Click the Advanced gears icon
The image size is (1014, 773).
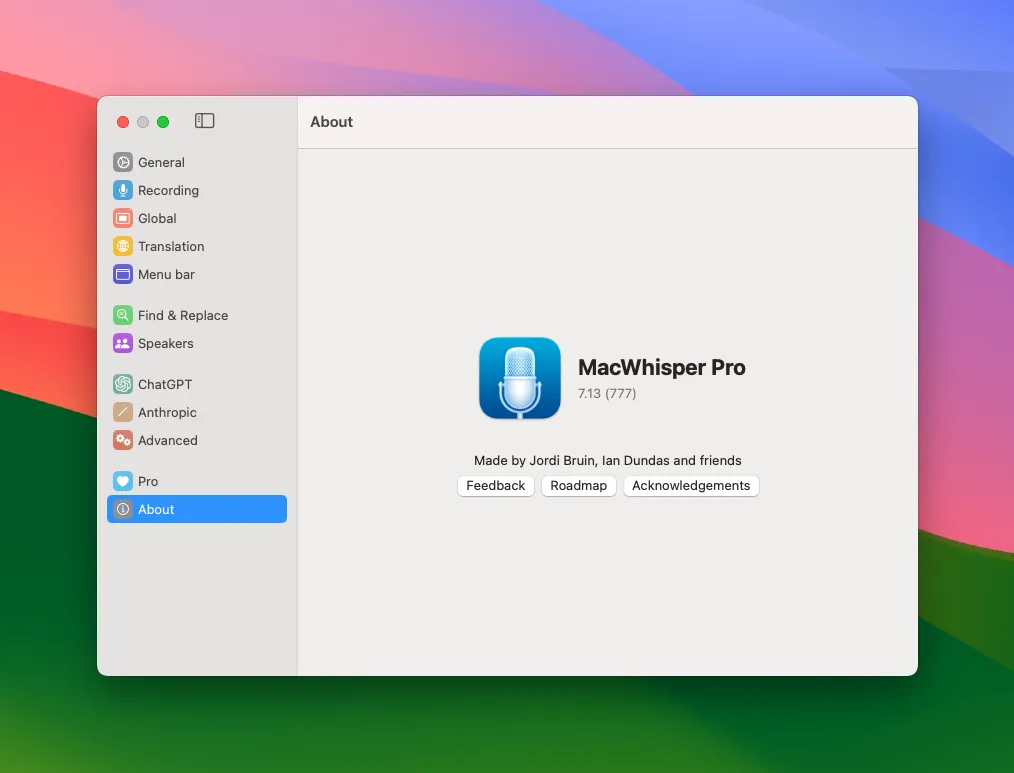click(123, 441)
